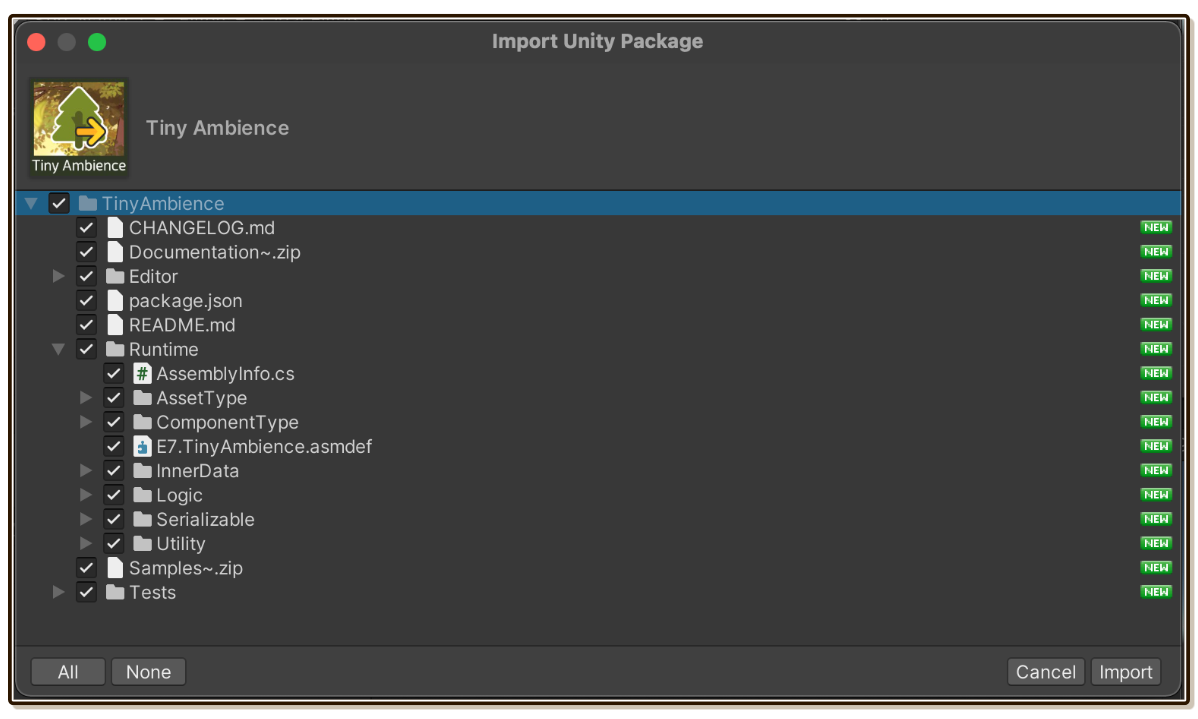Expand the Editor folder arrow
Image resolution: width=1198 pixels, height=719 pixels.
pos(58,276)
